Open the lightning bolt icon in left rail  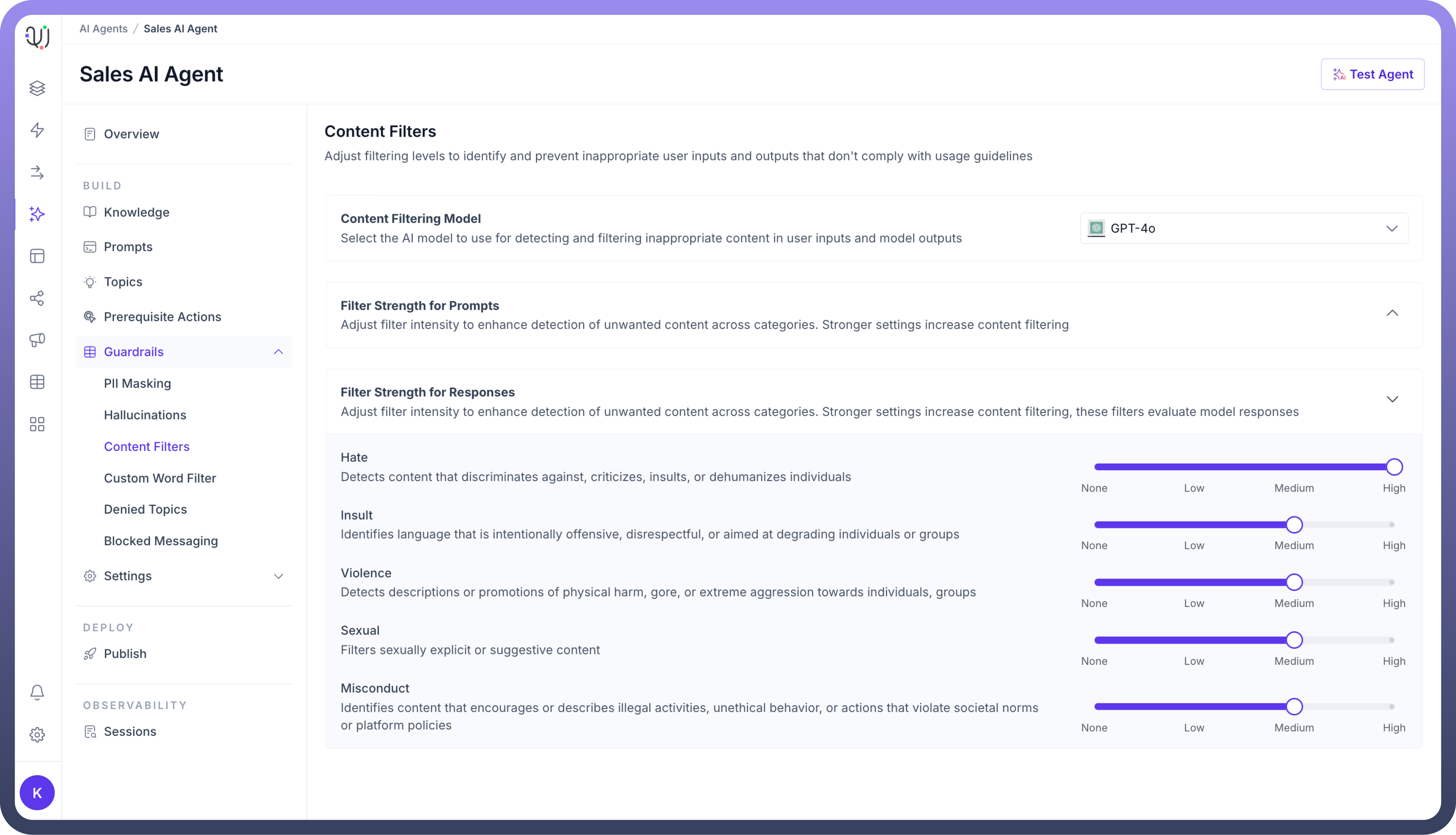[x=37, y=130]
